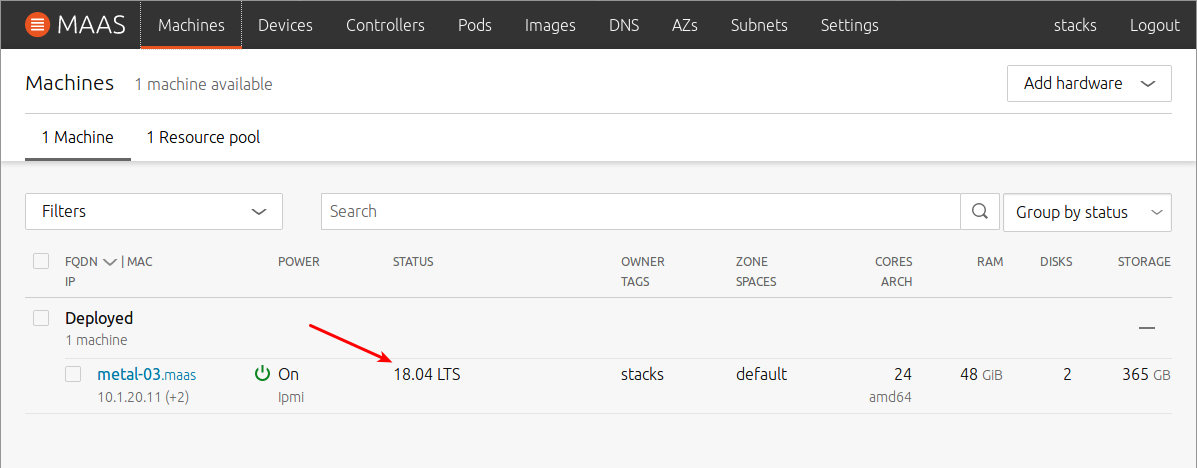Click the MAC column header toggle

tap(140, 262)
